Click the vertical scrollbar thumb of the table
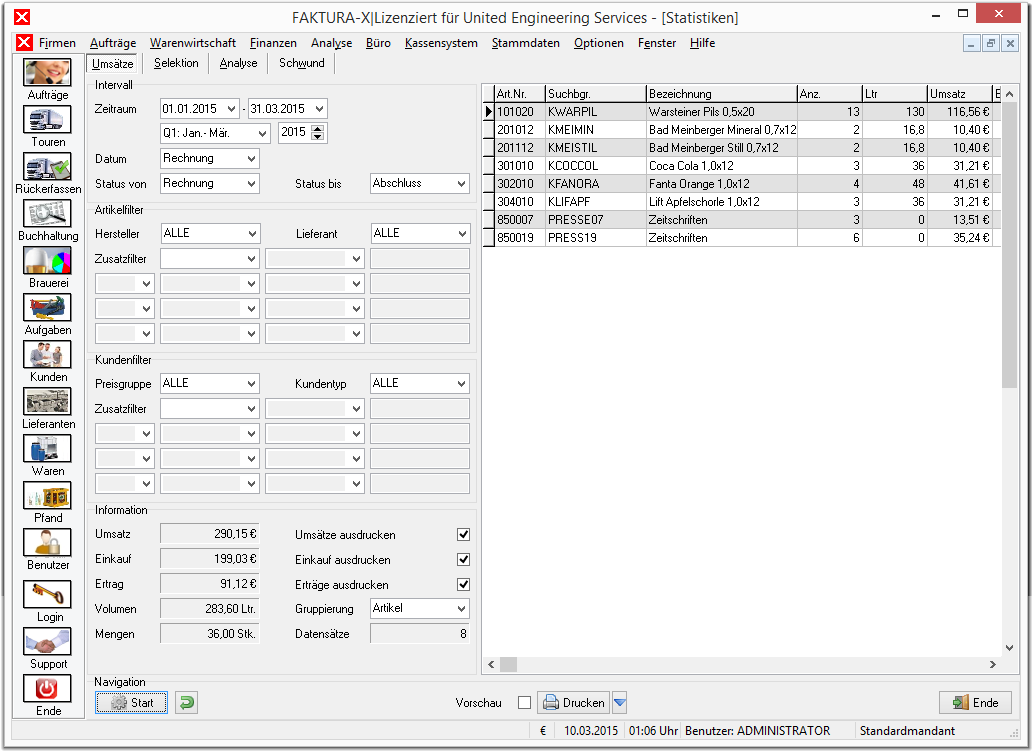This screenshot has width=1032, height=751. (x=1009, y=245)
